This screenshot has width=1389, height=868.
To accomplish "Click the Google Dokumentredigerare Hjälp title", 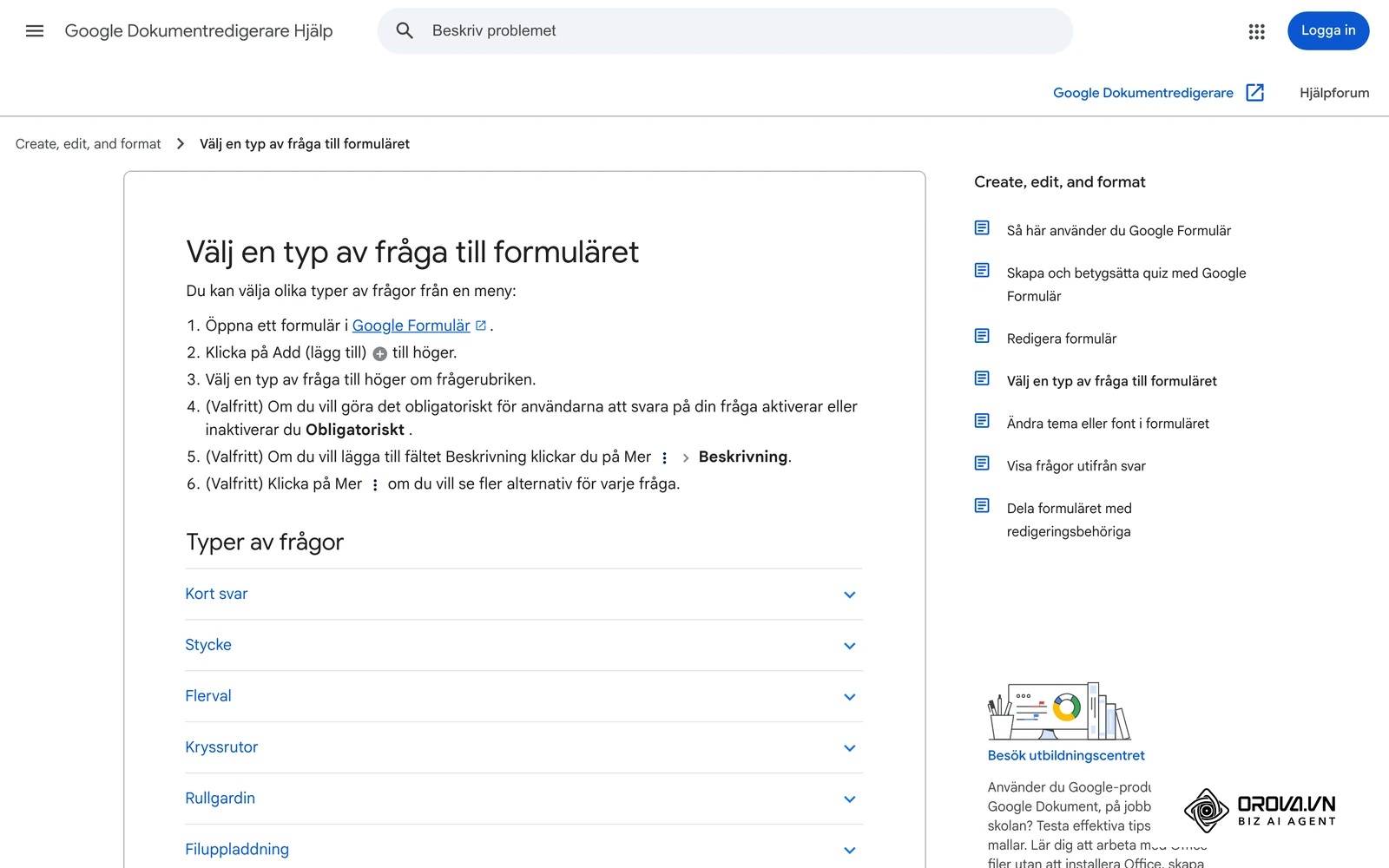I will 199,31.
